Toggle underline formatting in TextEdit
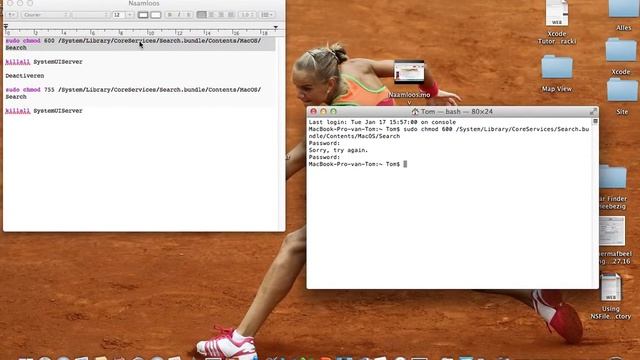Image resolution: width=640 pixels, height=360 pixels. (188, 15)
